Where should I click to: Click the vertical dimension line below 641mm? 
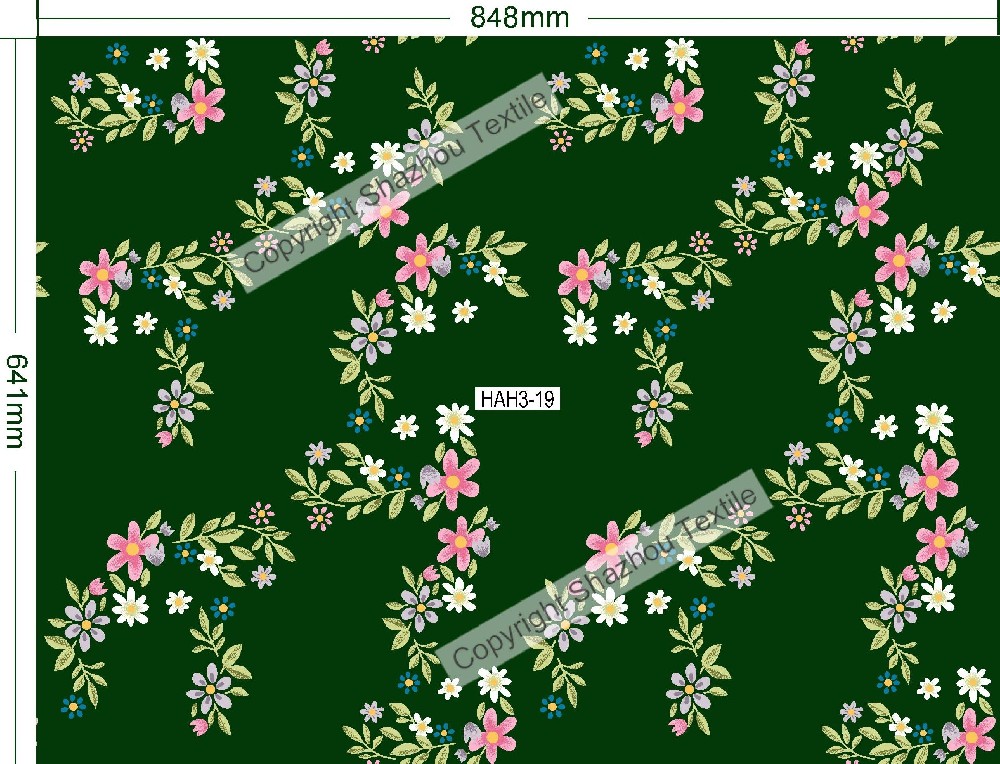pos(17,600)
